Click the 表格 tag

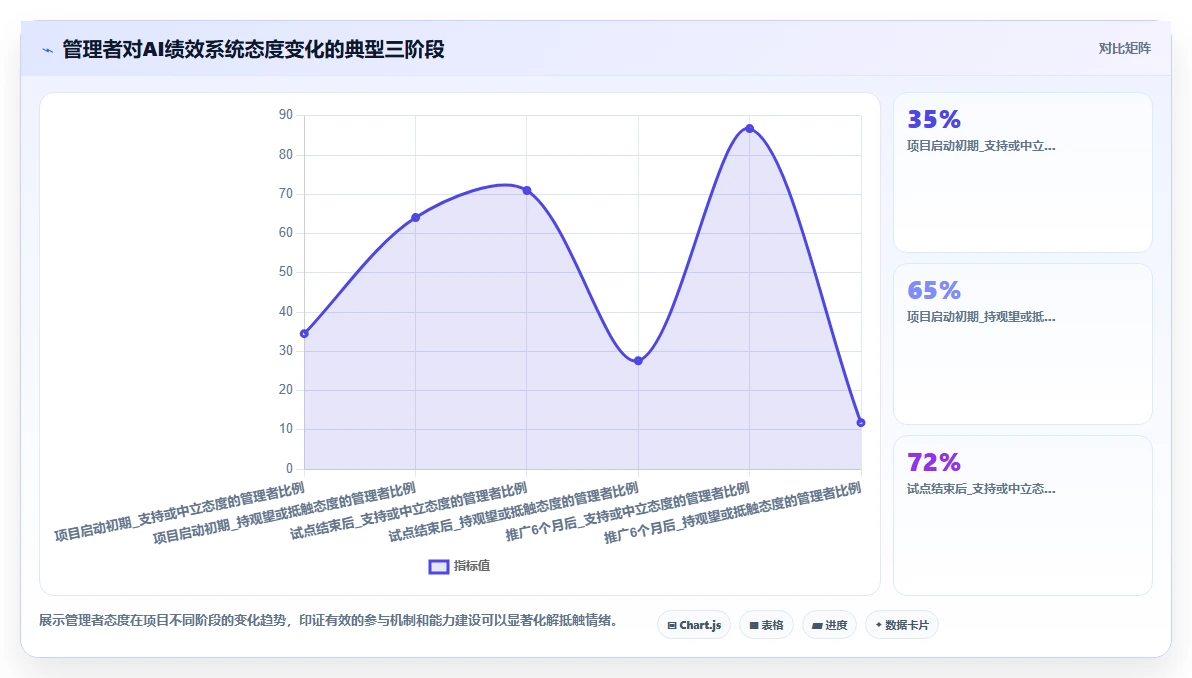pos(766,625)
